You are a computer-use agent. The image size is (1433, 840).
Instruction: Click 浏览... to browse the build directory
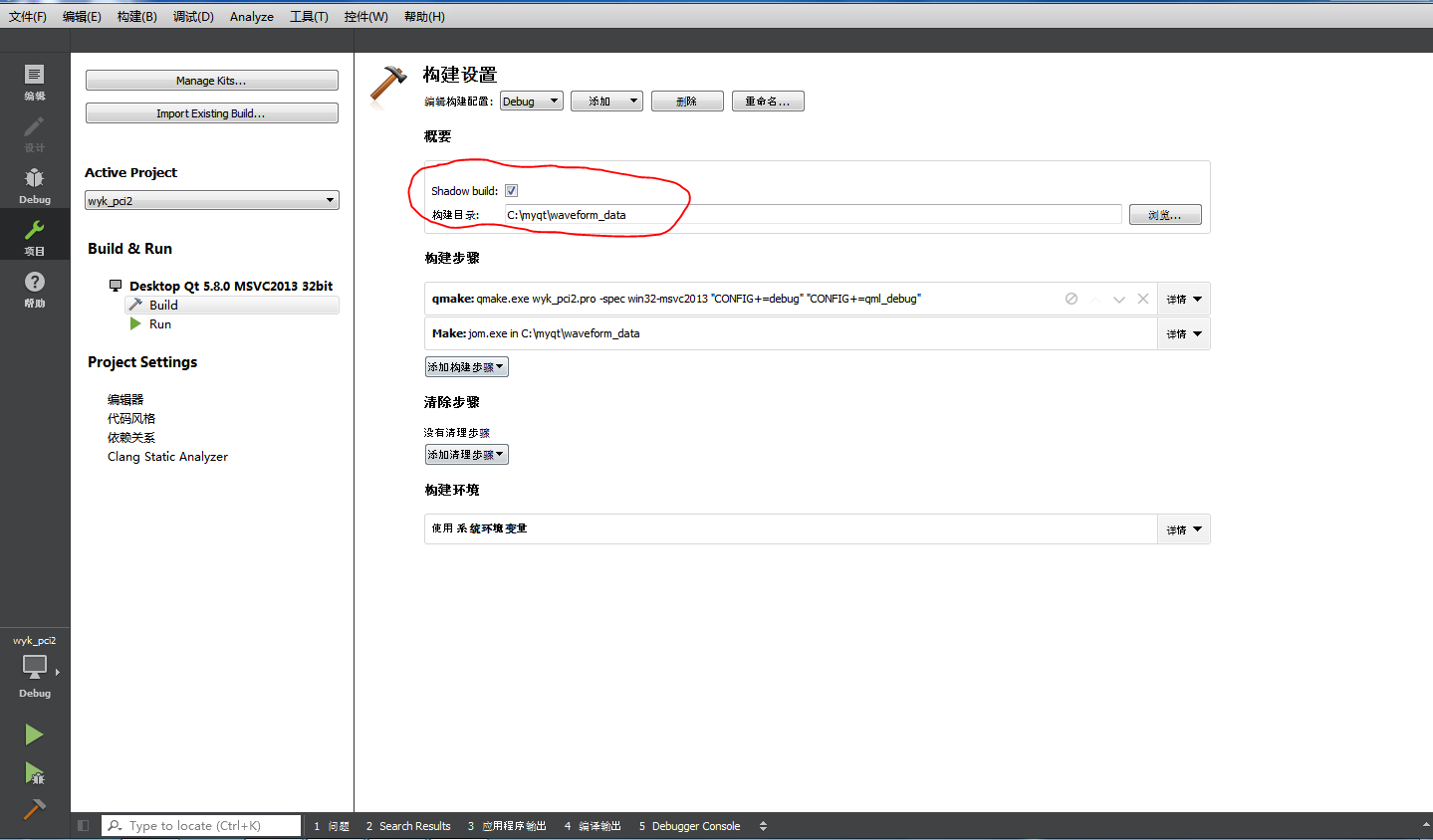click(1164, 214)
